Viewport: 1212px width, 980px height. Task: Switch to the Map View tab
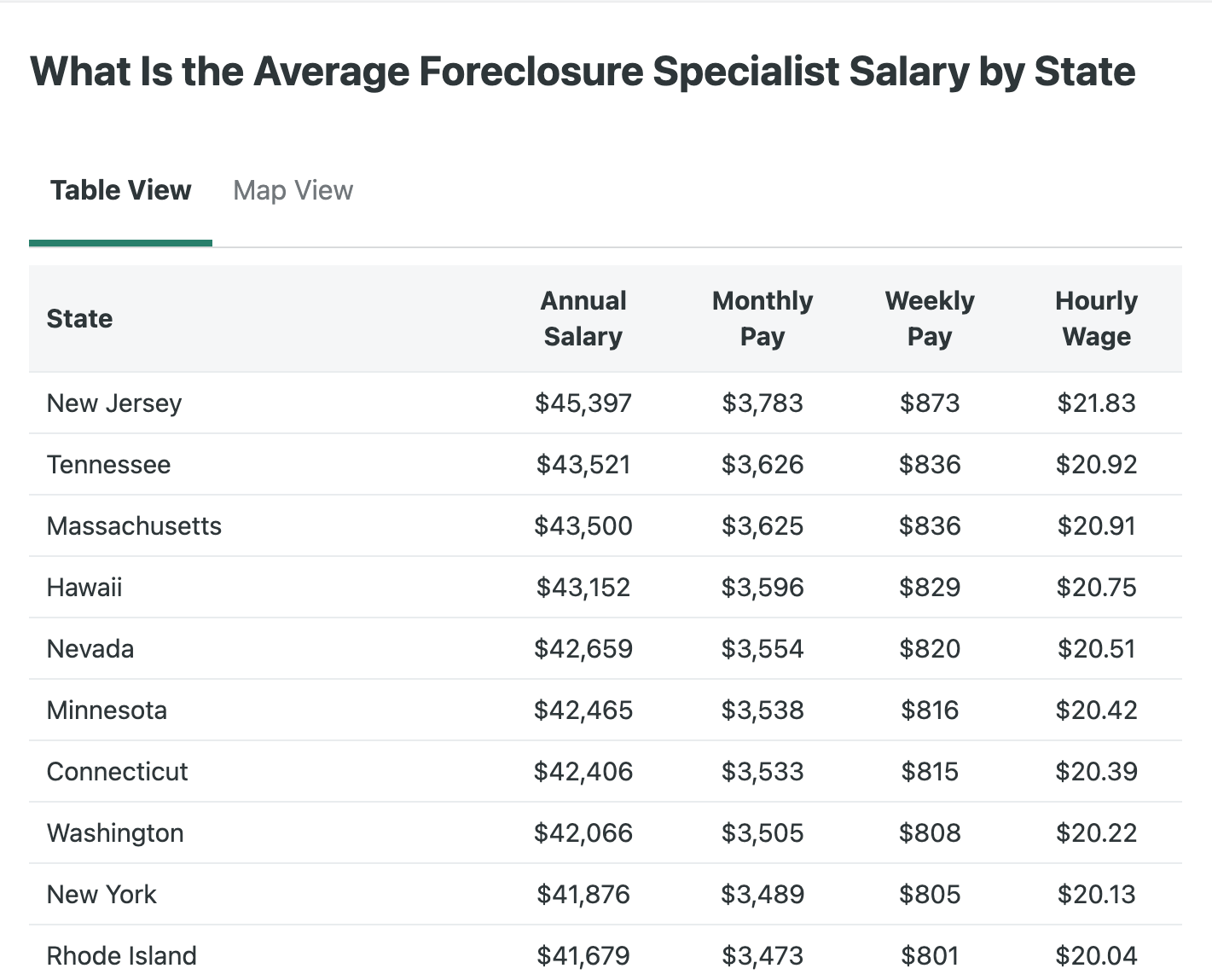tap(293, 190)
